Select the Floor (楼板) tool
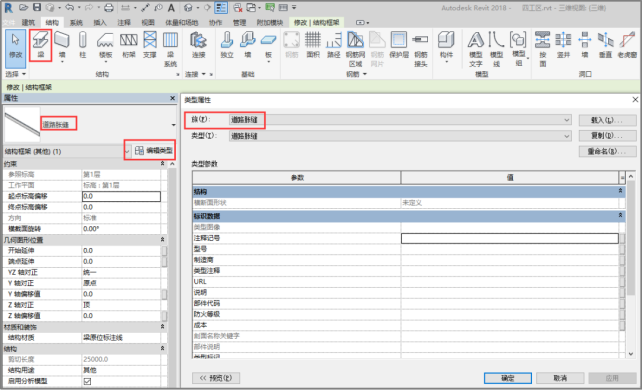The height and width of the screenshot is (391, 642). click(105, 46)
